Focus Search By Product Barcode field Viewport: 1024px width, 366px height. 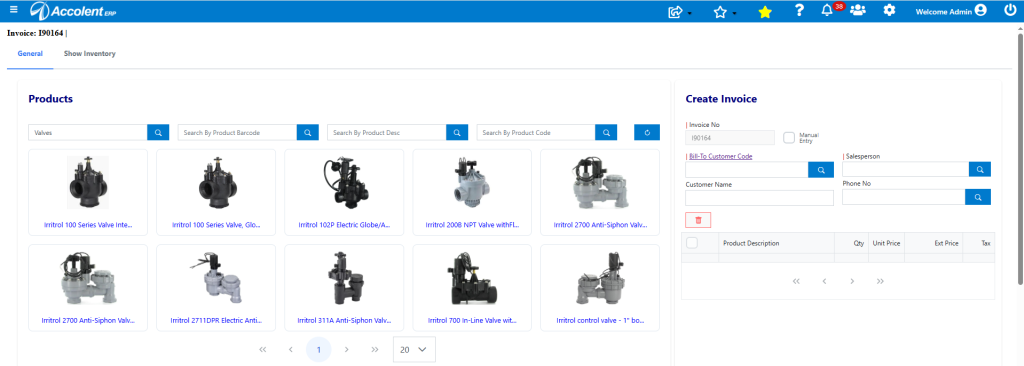coord(237,133)
